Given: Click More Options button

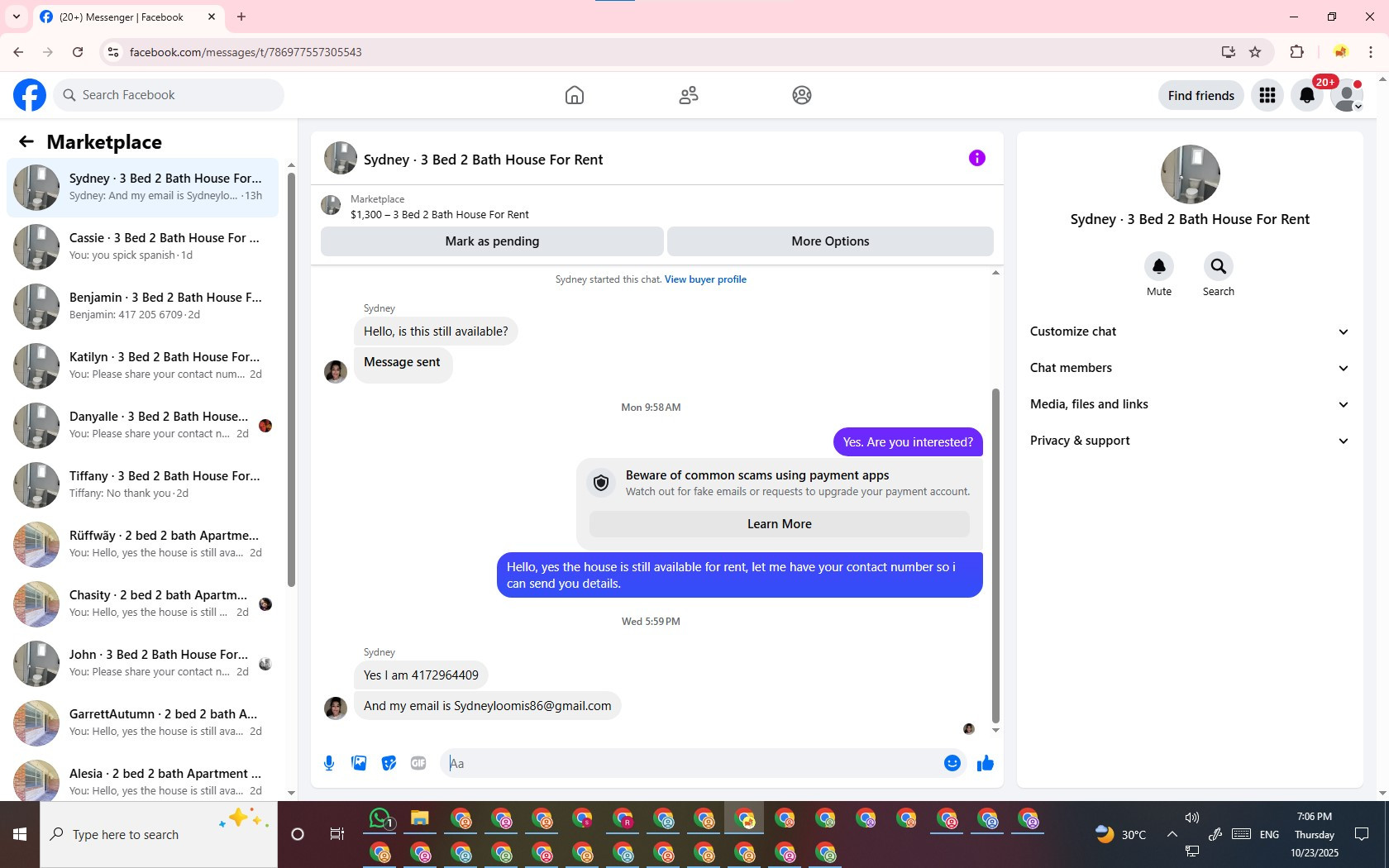Looking at the screenshot, I should pos(830,241).
